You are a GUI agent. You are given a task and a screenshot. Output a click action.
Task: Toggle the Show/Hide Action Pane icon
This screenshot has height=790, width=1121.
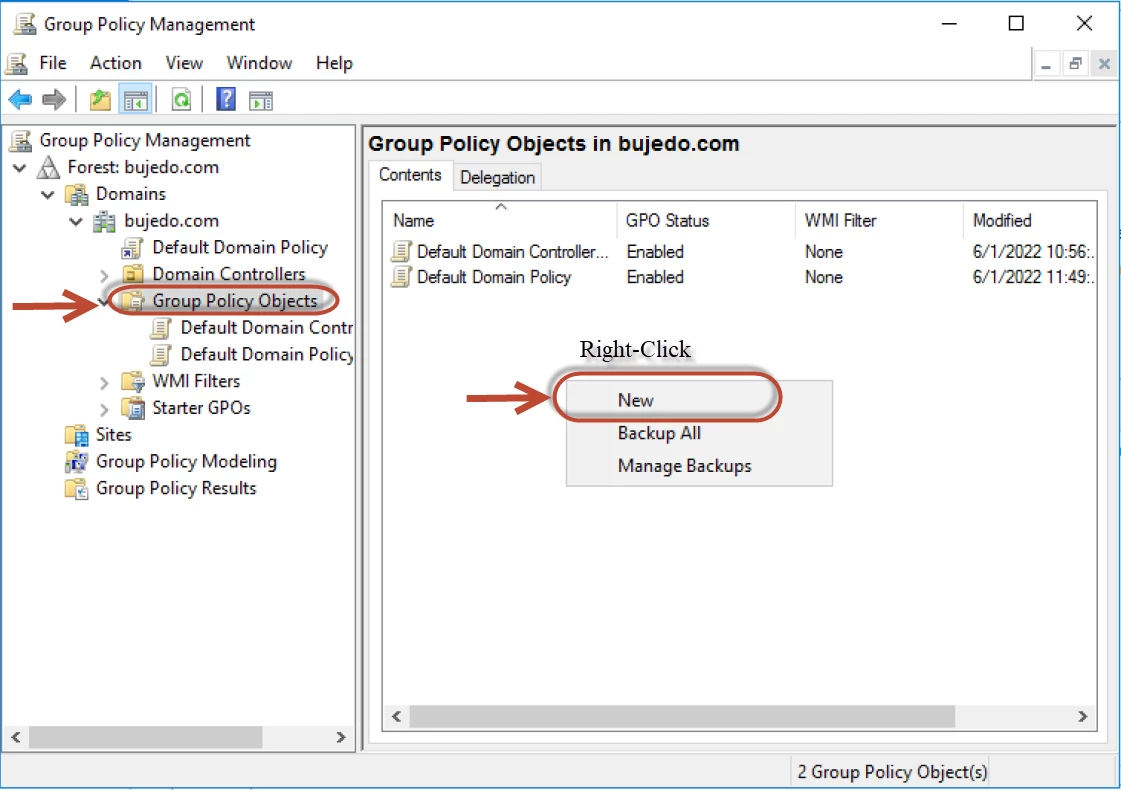click(261, 101)
